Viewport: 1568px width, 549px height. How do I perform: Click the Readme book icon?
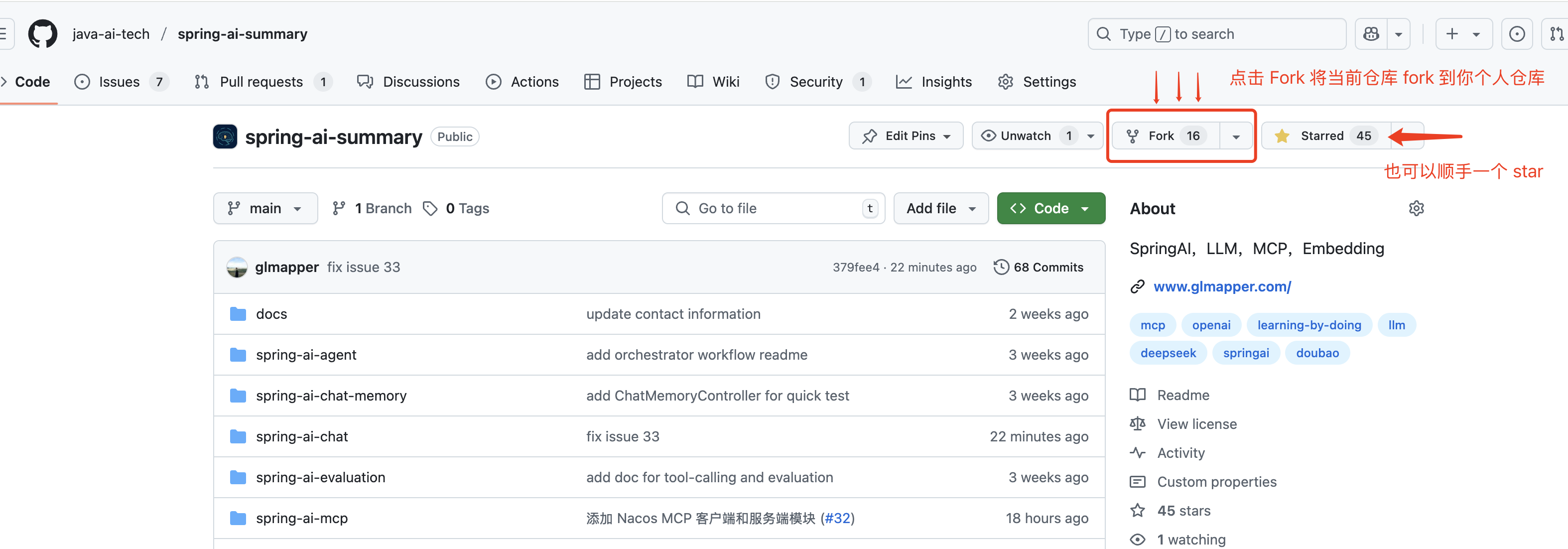pos(1137,395)
